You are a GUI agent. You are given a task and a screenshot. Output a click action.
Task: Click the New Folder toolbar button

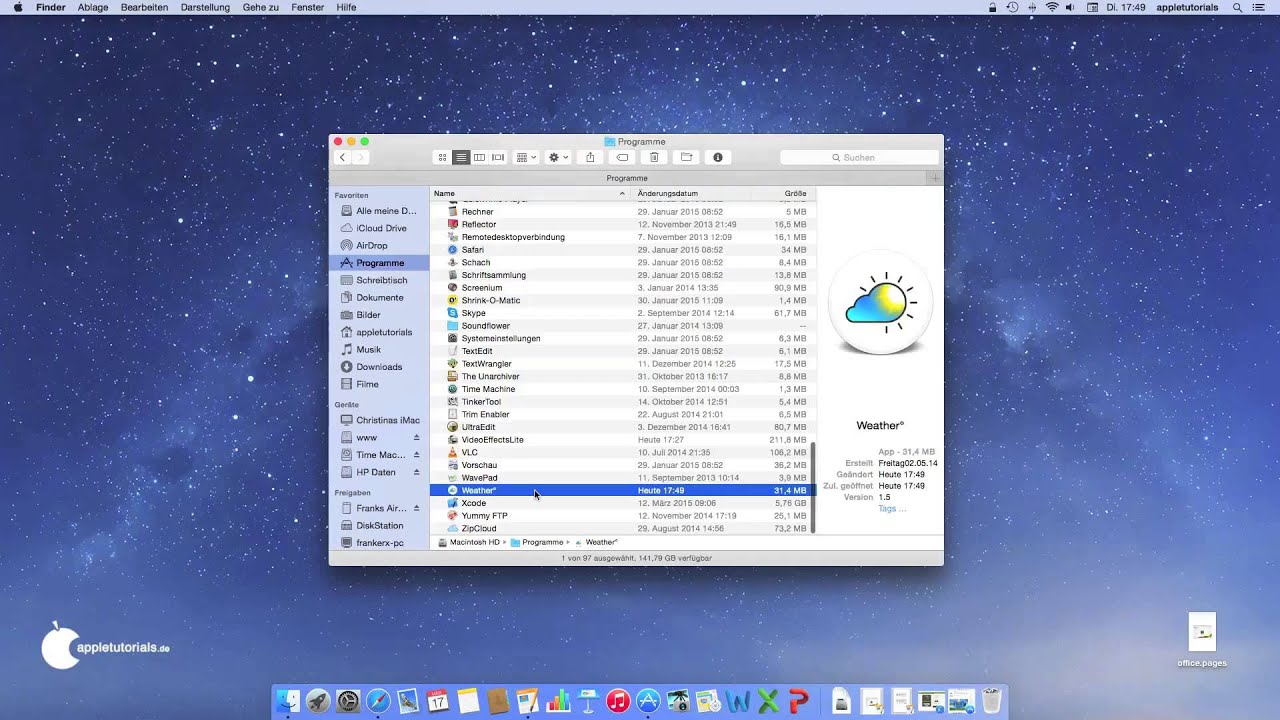(x=686, y=157)
